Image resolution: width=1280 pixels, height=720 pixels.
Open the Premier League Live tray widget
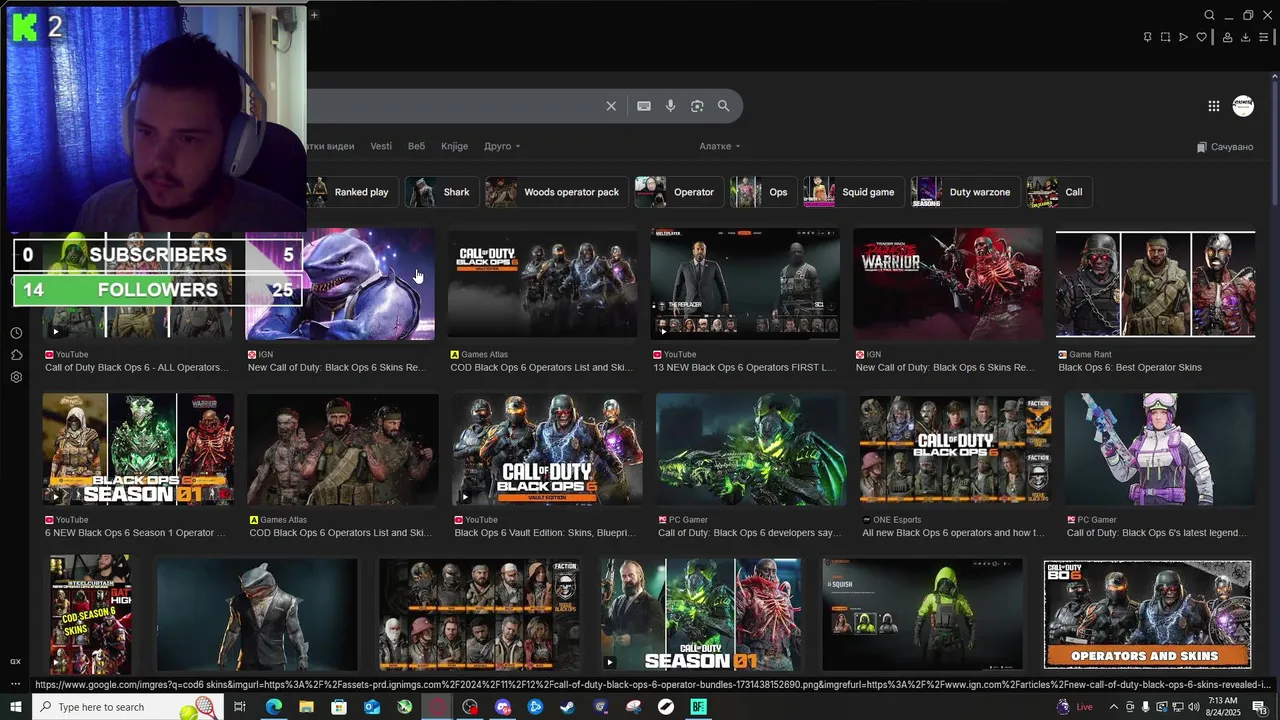tap(1076, 707)
